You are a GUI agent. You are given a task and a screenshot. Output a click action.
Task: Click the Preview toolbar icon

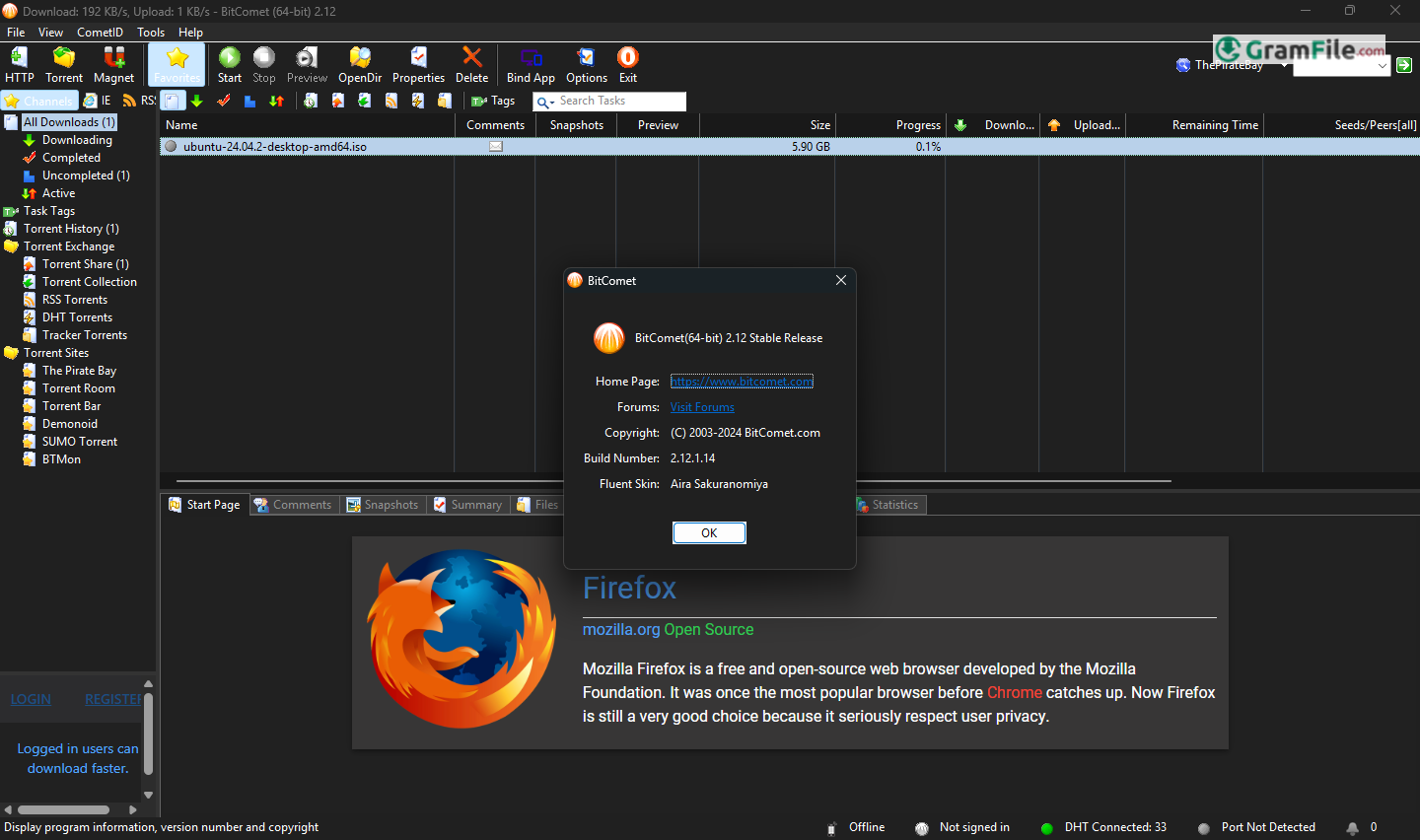[307, 65]
